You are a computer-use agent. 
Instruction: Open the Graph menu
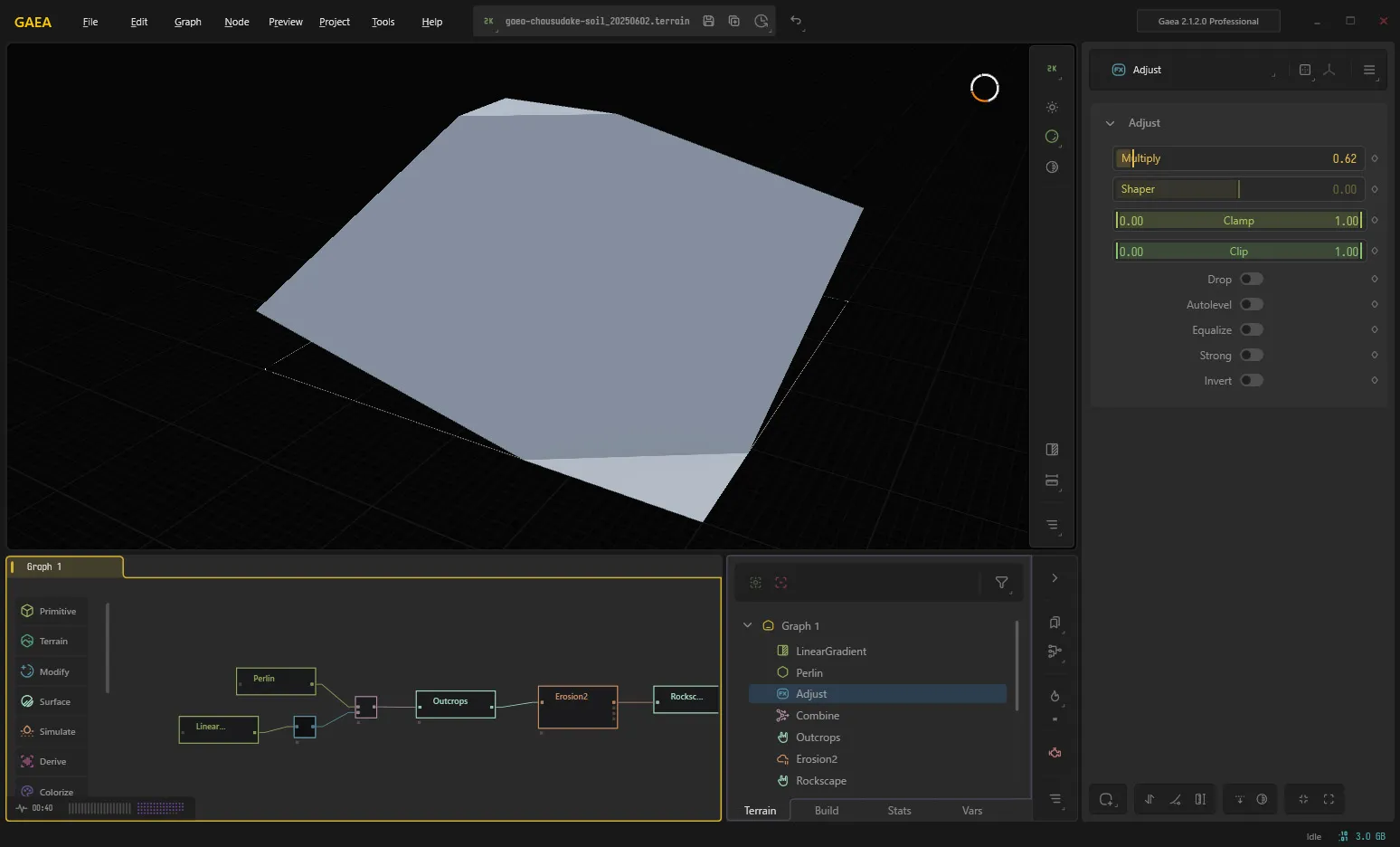click(x=188, y=22)
